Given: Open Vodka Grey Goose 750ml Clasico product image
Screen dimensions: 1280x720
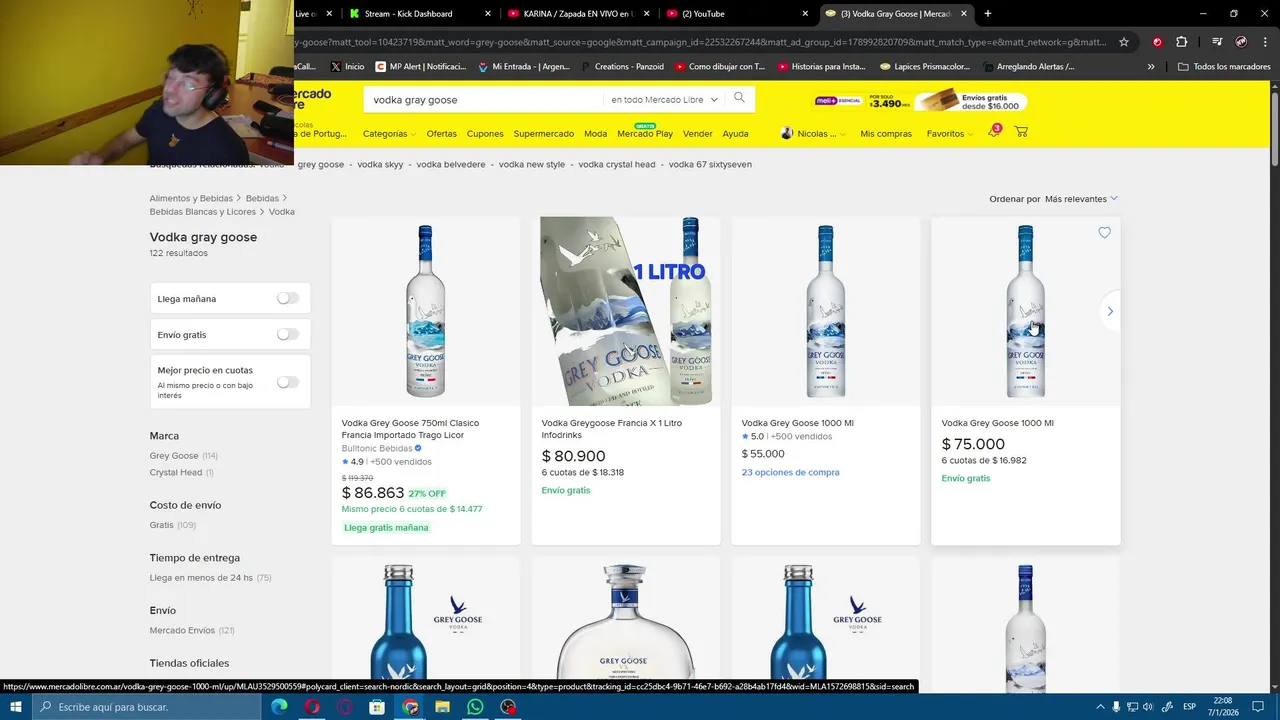Looking at the screenshot, I should pyautogui.click(x=426, y=311).
